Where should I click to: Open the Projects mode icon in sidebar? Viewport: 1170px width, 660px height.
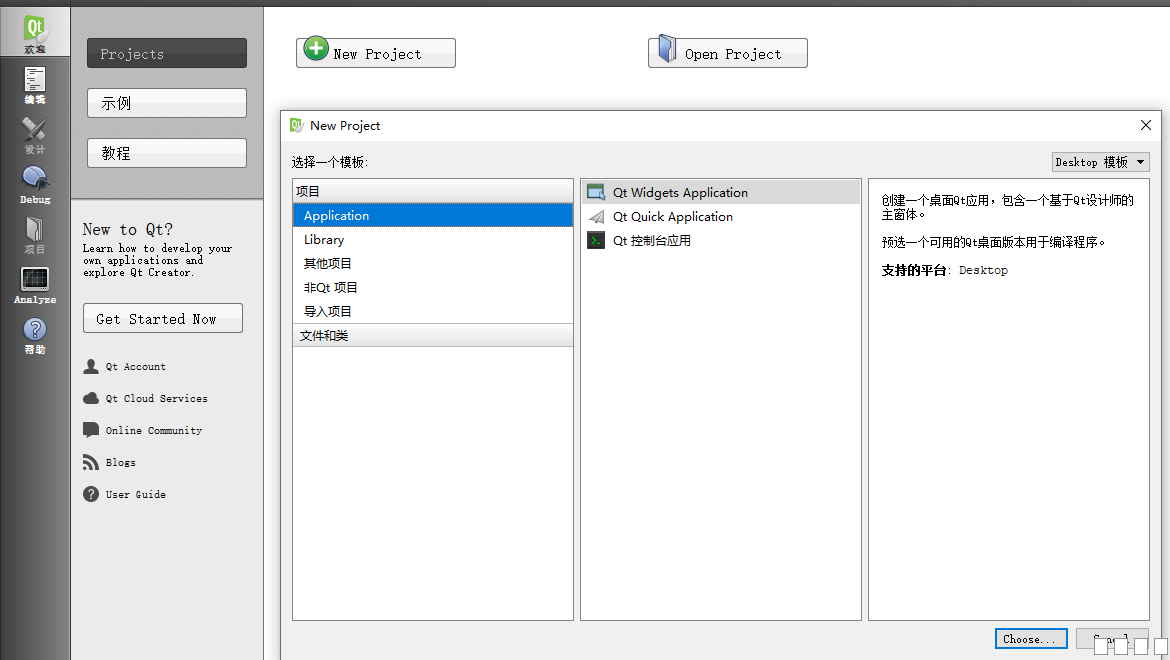point(35,235)
